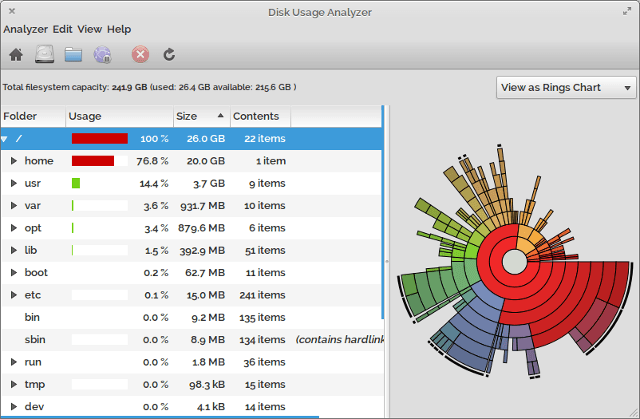Screen dimensions: 640x419
Task: Open the View as Rings Chart dropdown
Action: point(566,87)
